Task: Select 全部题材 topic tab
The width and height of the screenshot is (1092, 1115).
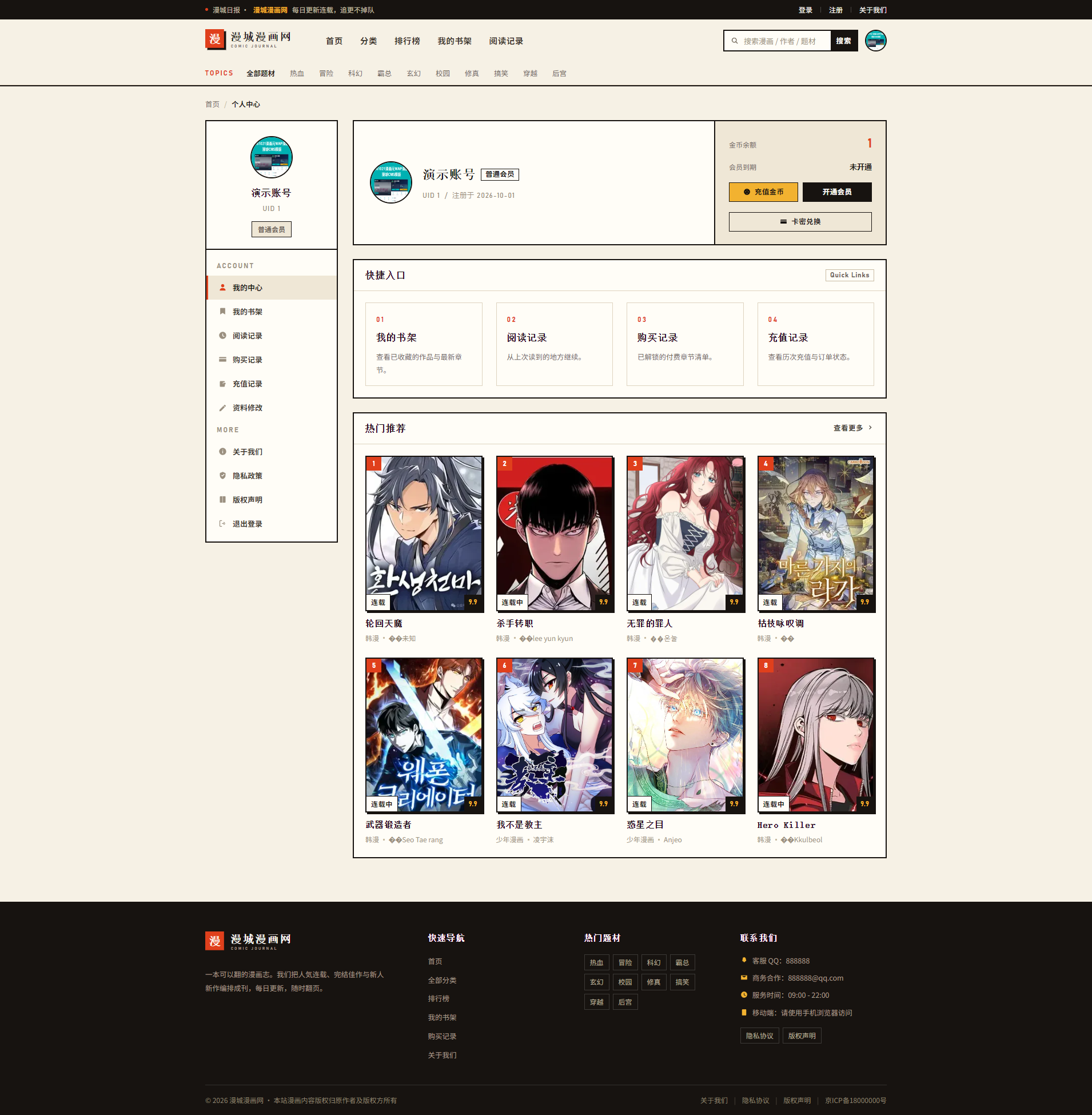Action: click(260, 73)
